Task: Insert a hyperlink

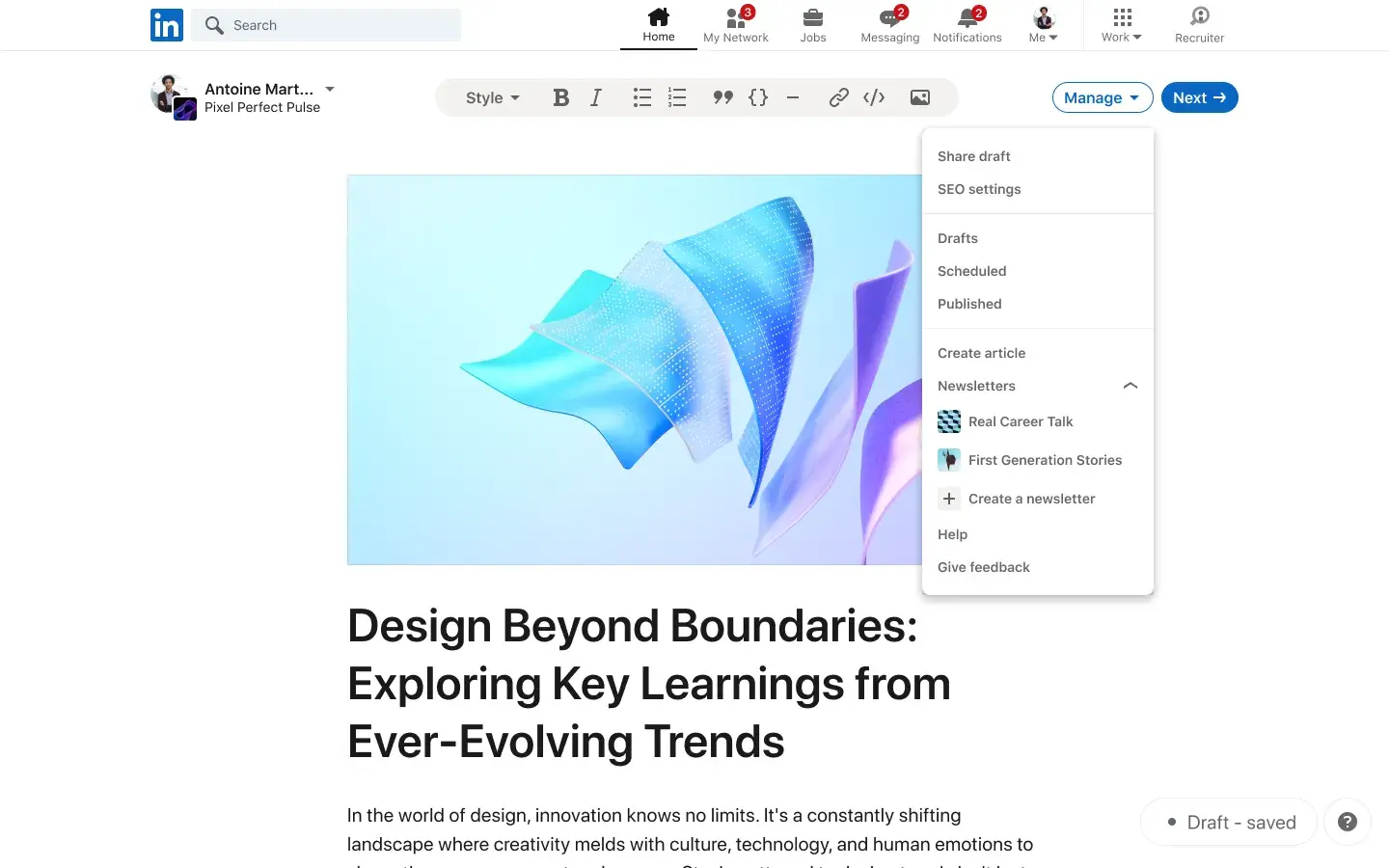Action: tap(838, 97)
